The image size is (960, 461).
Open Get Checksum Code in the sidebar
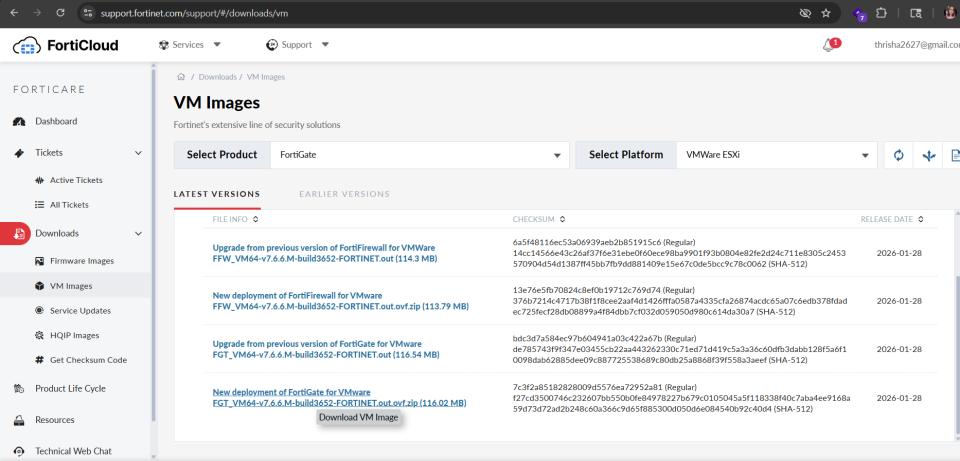coord(88,360)
